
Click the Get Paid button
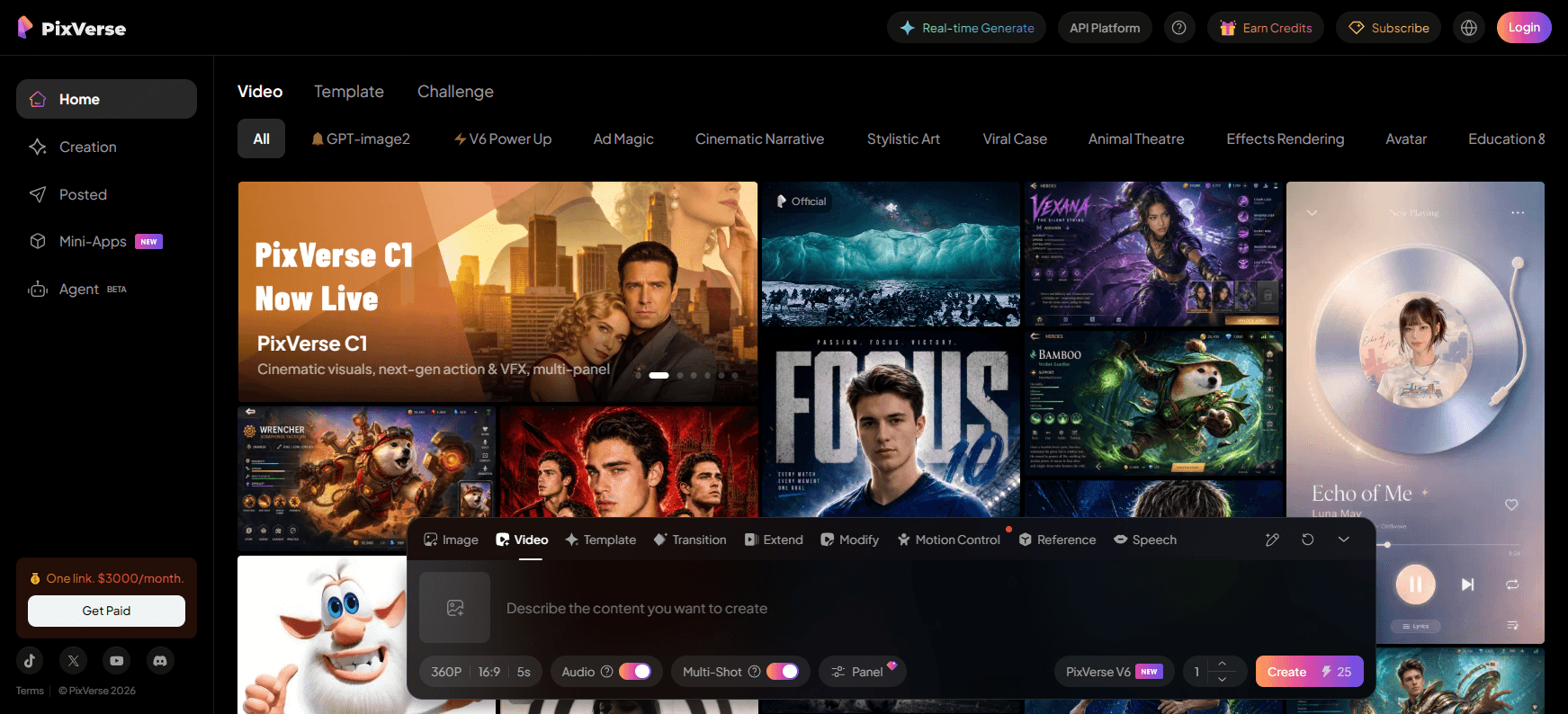[x=106, y=611]
